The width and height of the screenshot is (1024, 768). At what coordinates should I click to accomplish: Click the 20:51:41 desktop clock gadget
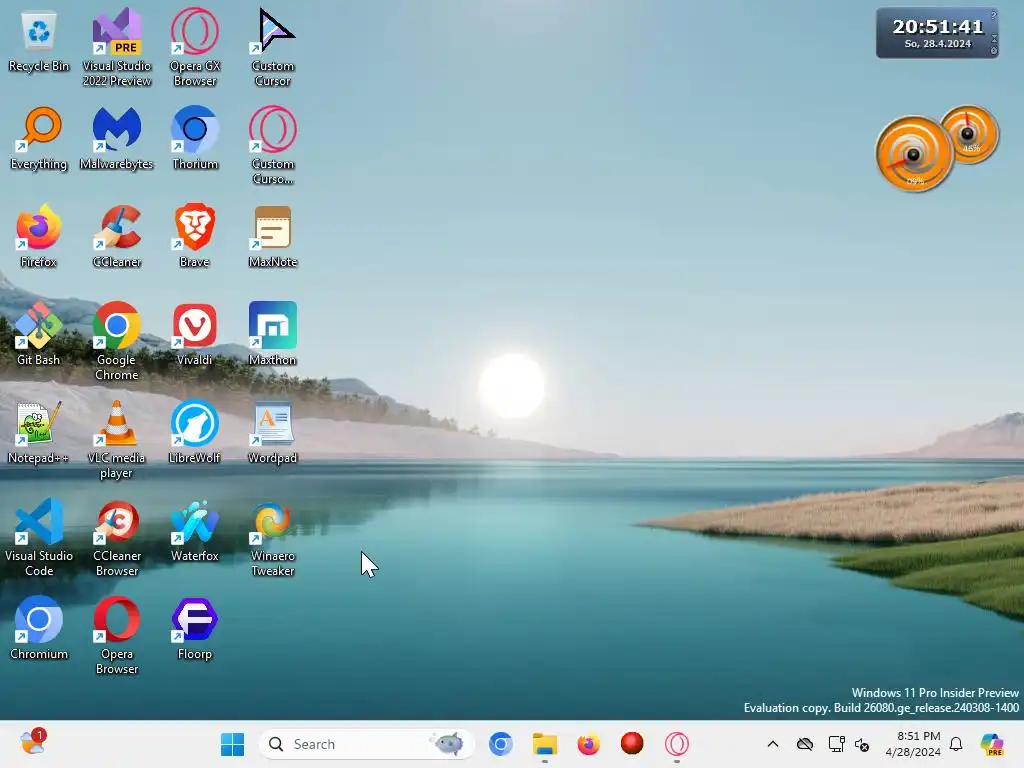tap(937, 33)
